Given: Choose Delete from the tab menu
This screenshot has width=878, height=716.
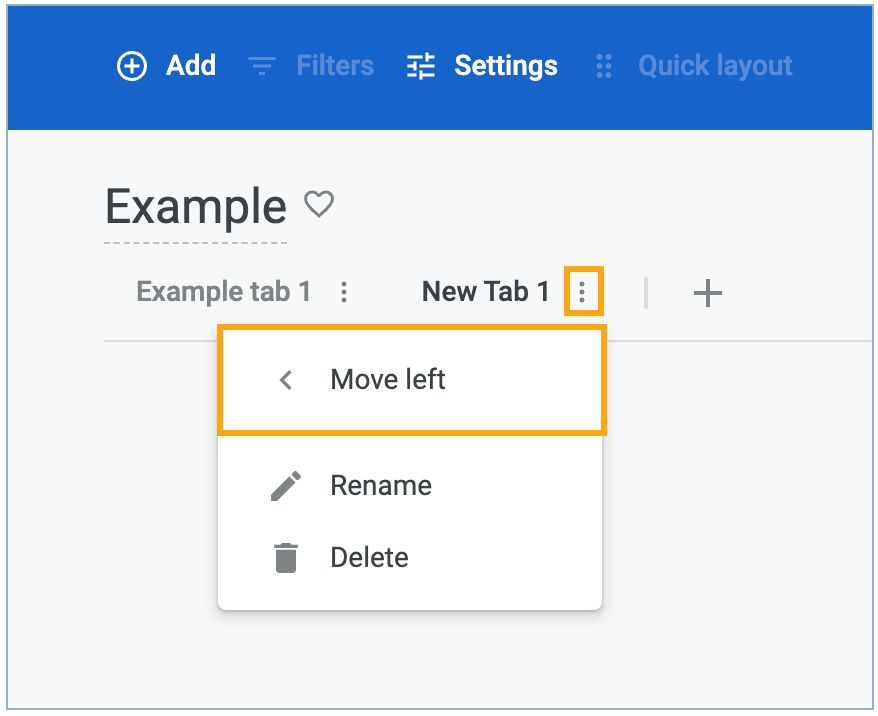Looking at the screenshot, I should coord(369,557).
